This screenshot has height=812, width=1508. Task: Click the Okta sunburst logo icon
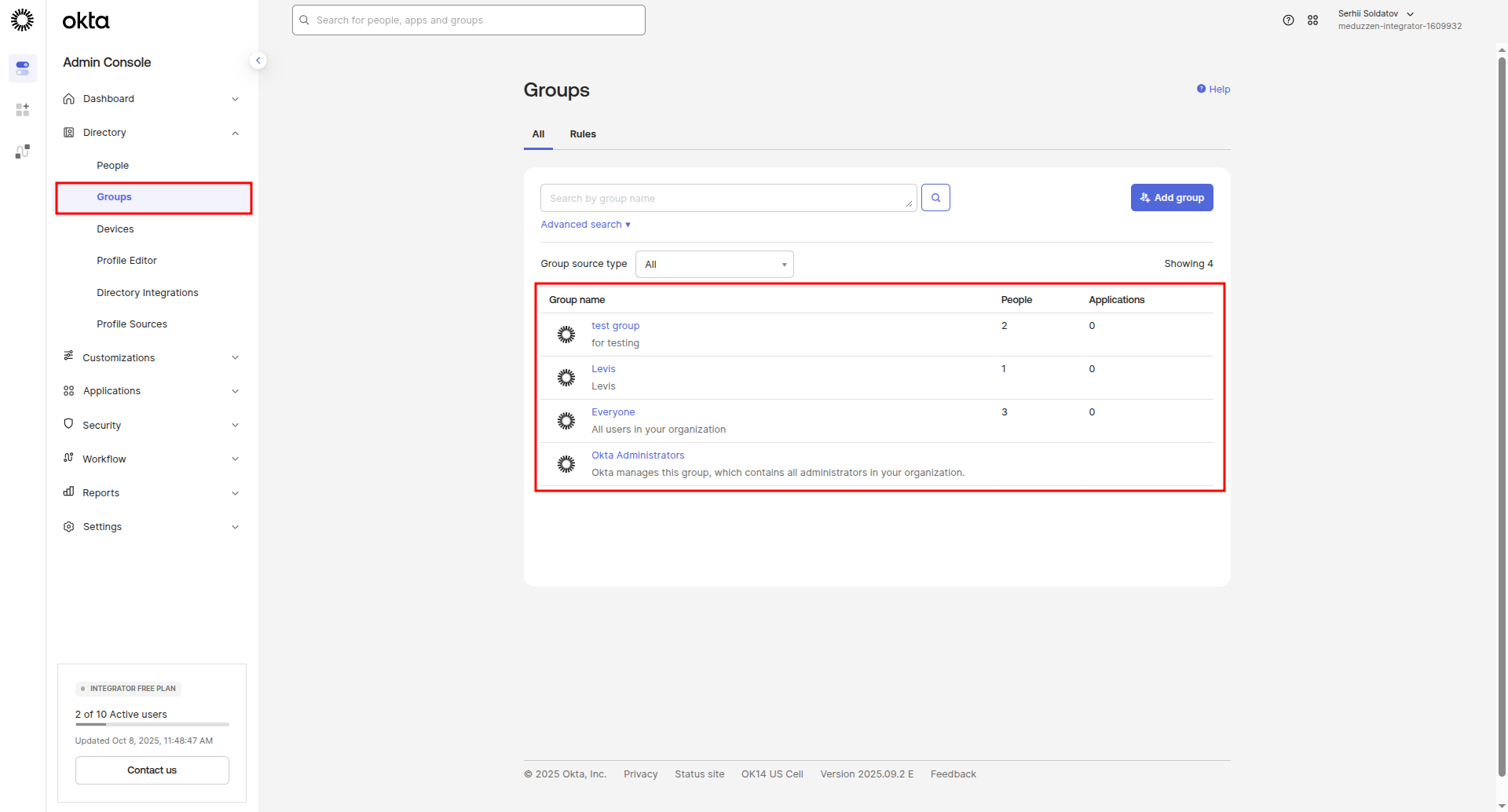[22, 20]
